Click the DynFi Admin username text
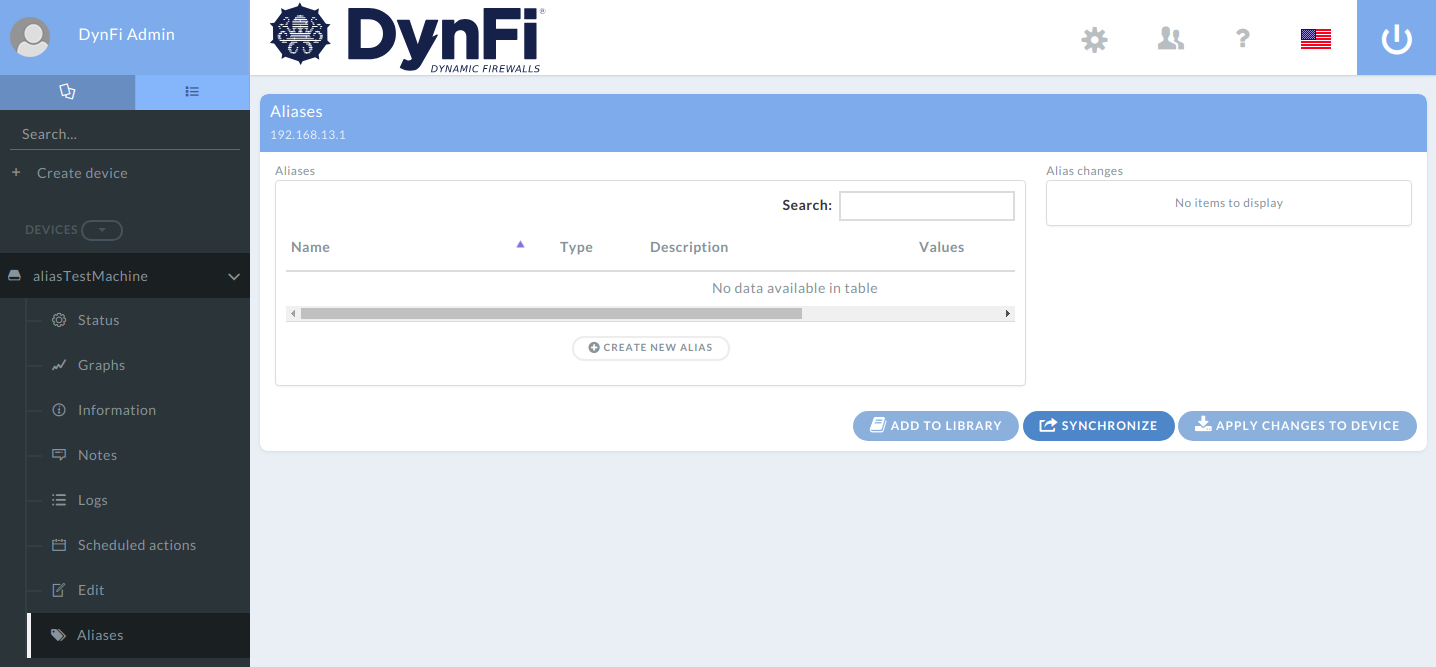 coord(126,34)
